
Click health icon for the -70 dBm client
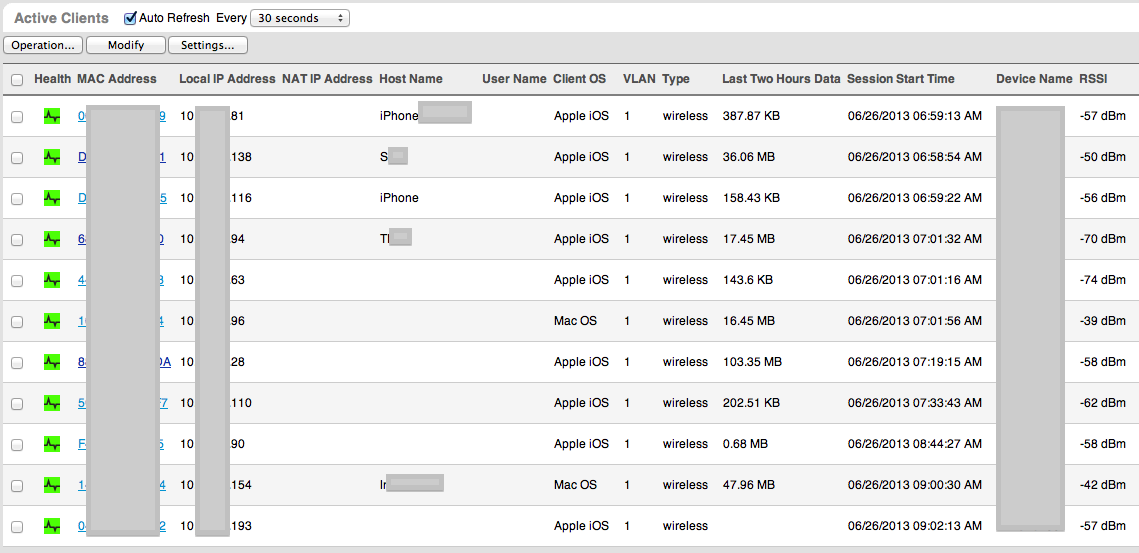[52, 239]
